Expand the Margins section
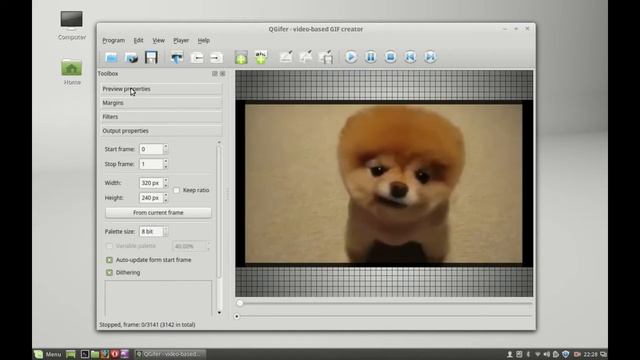Screen dimensions: 640x360 161,103
